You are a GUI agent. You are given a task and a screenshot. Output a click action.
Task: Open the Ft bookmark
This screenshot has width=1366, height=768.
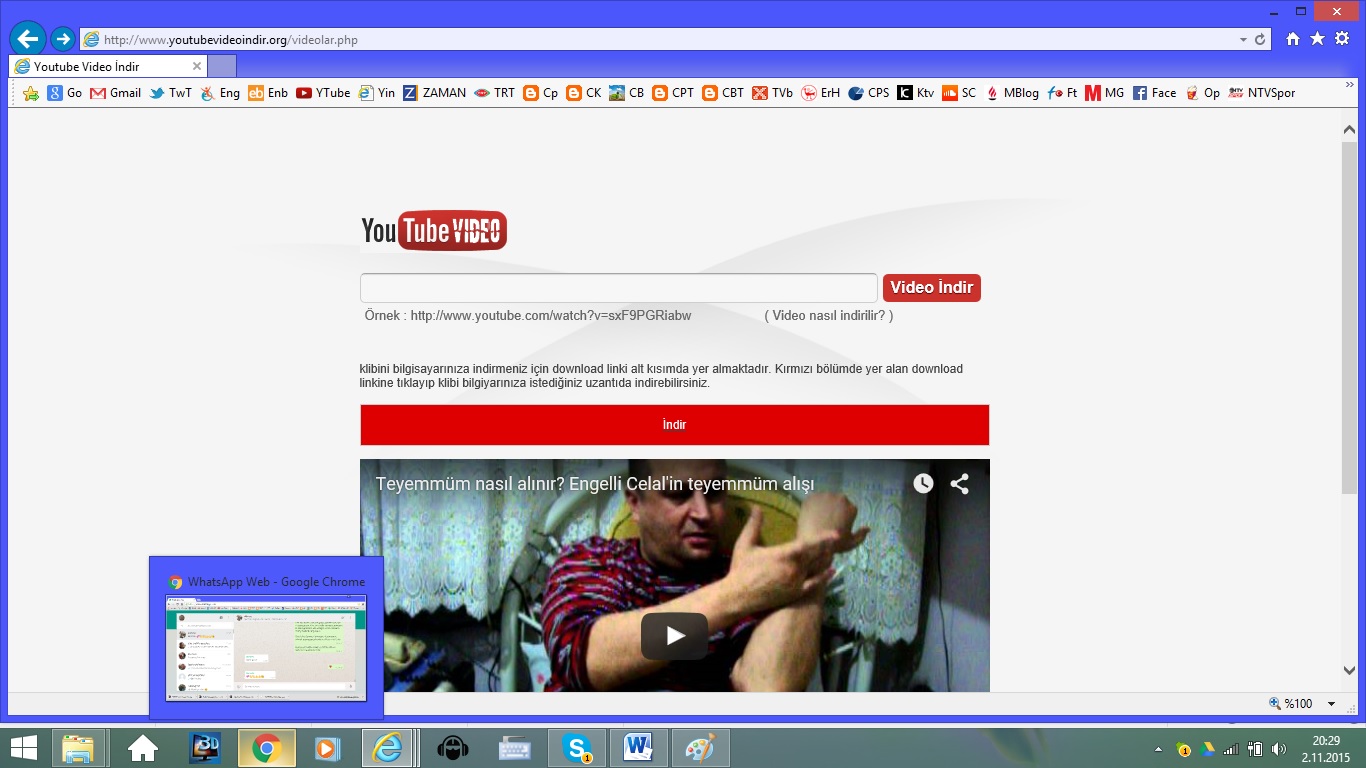[1062, 93]
